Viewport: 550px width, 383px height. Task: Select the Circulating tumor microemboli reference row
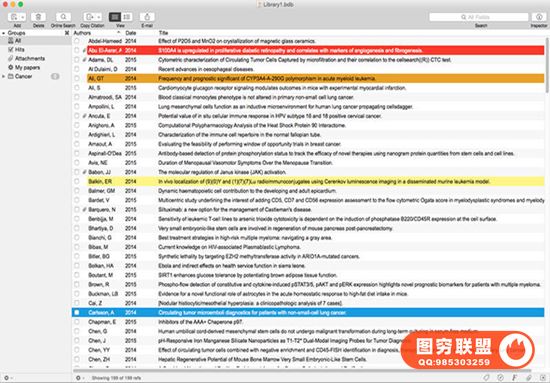(308, 313)
